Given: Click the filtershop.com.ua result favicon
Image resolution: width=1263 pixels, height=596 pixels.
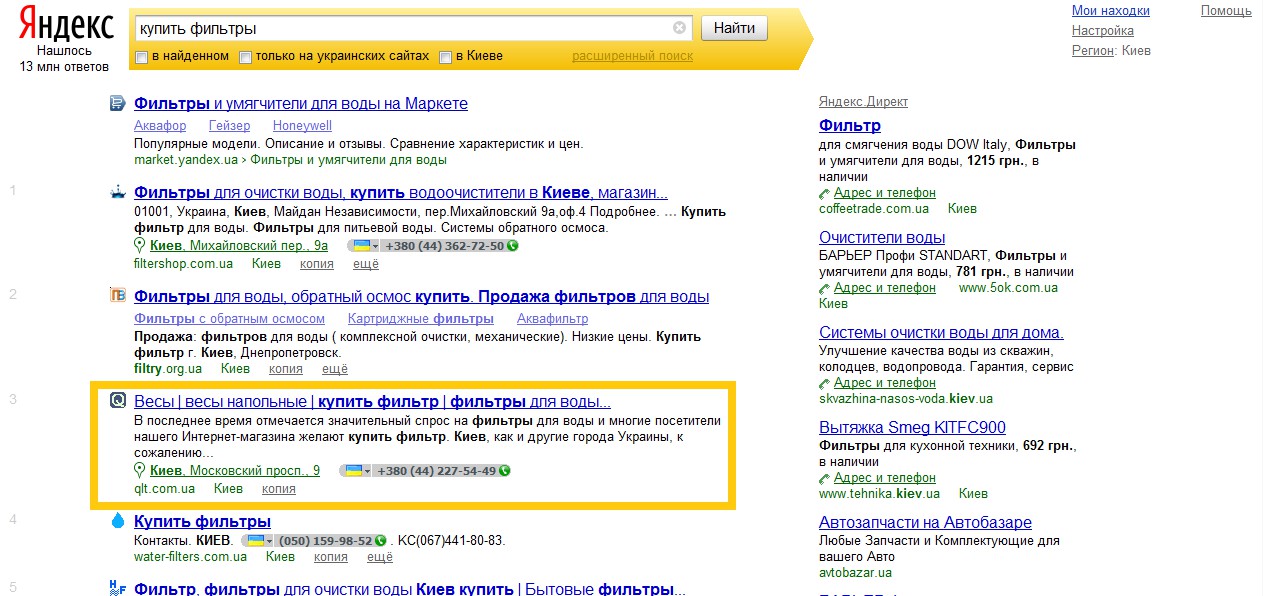Looking at the screenshot, I should pyautogui.click(x=117, y=192).
